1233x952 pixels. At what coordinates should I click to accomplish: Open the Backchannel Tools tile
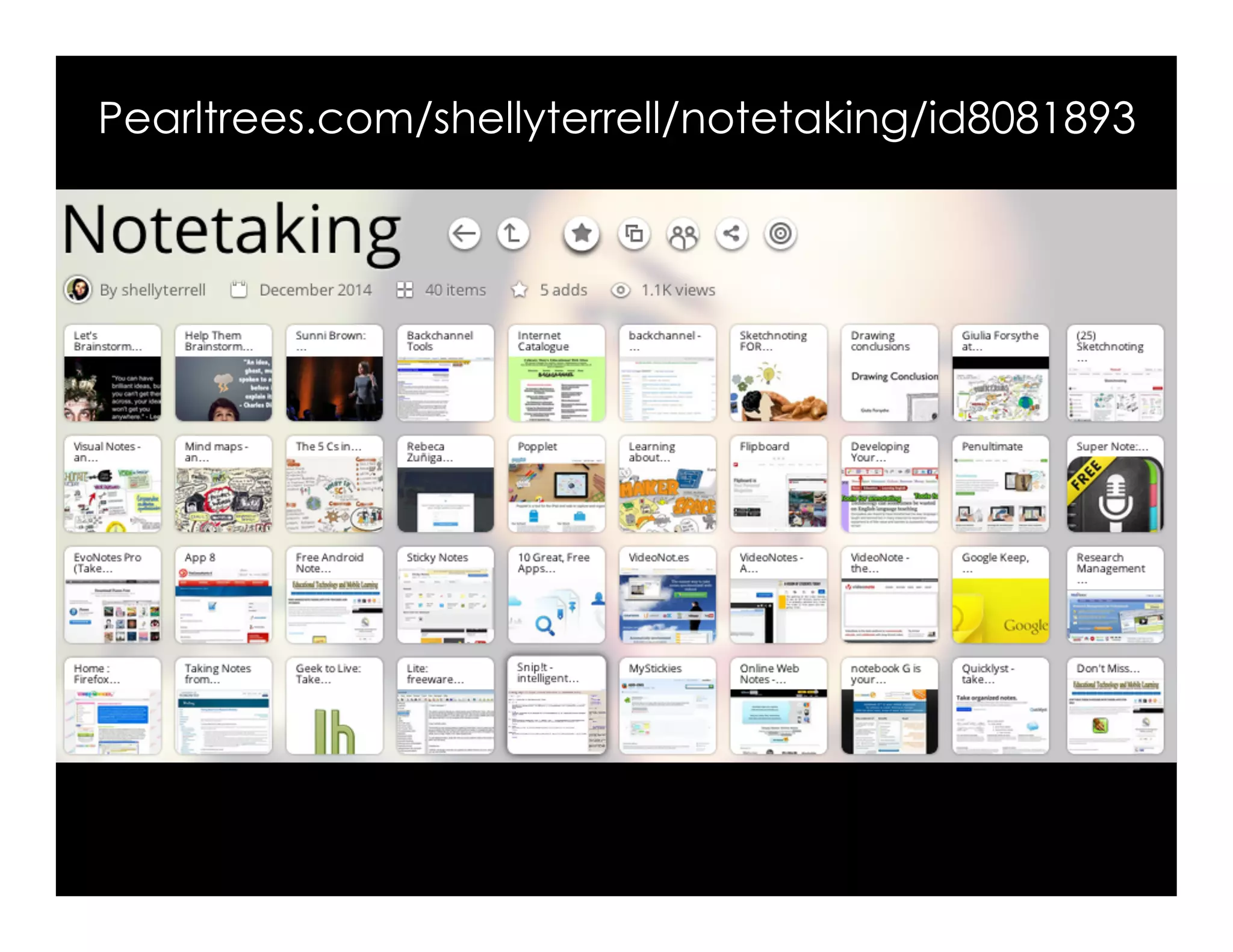(446, 373)
